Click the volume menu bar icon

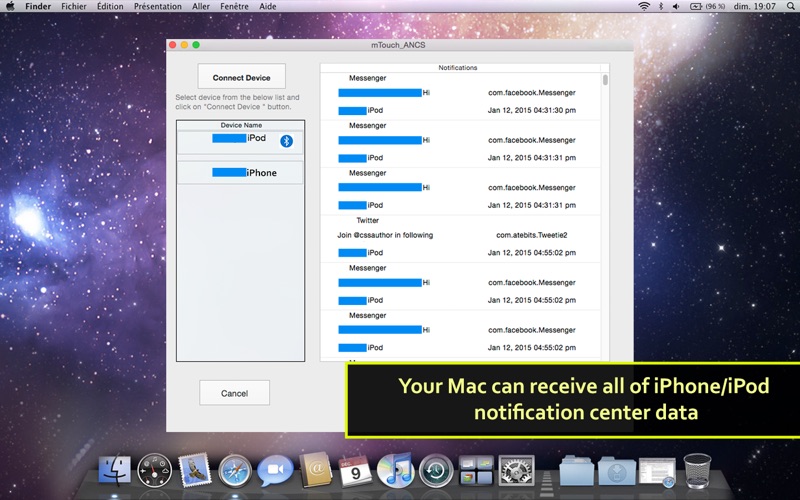676,6
